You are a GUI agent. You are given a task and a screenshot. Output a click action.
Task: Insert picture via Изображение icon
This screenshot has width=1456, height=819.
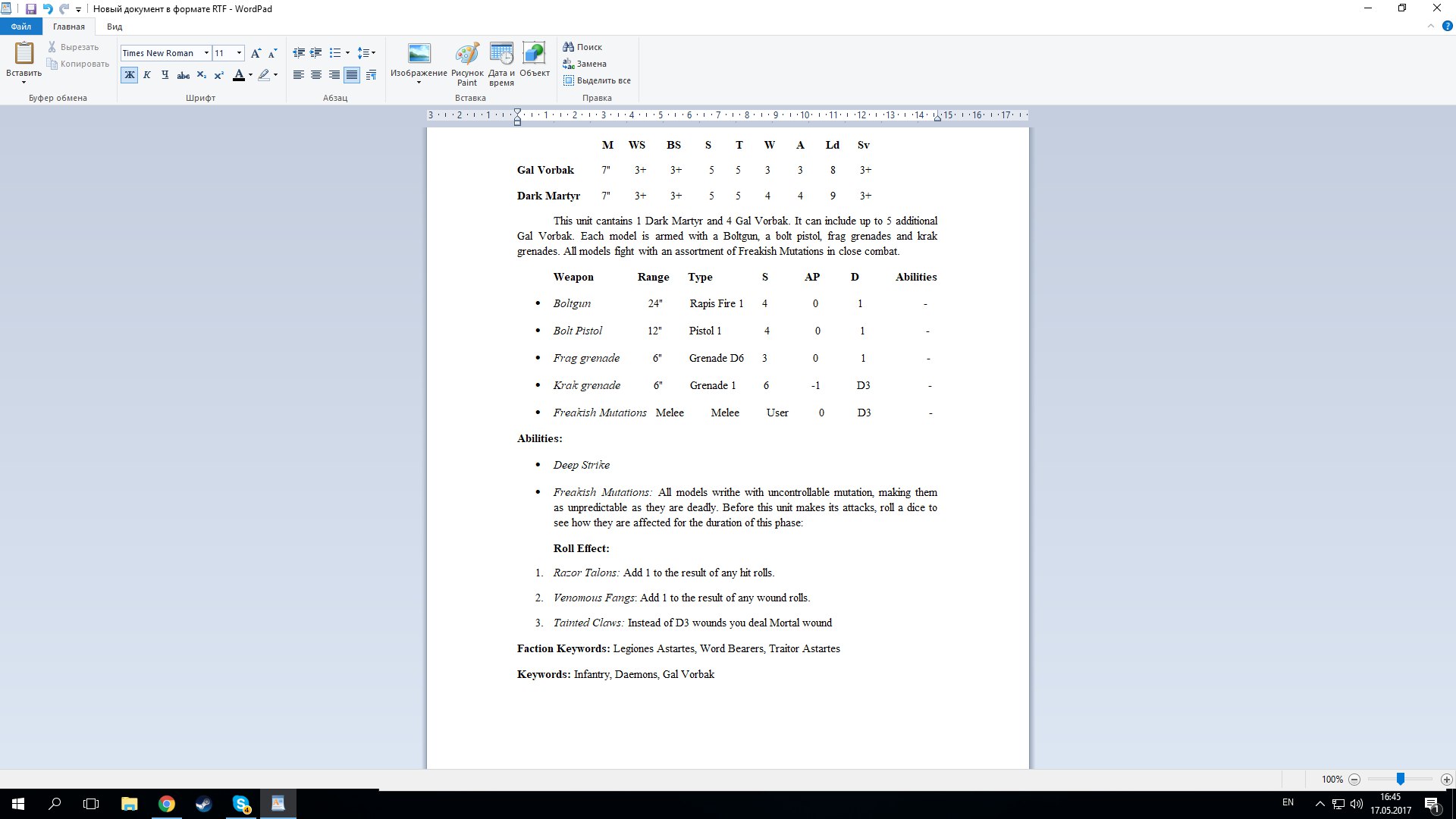coord(419,54)
